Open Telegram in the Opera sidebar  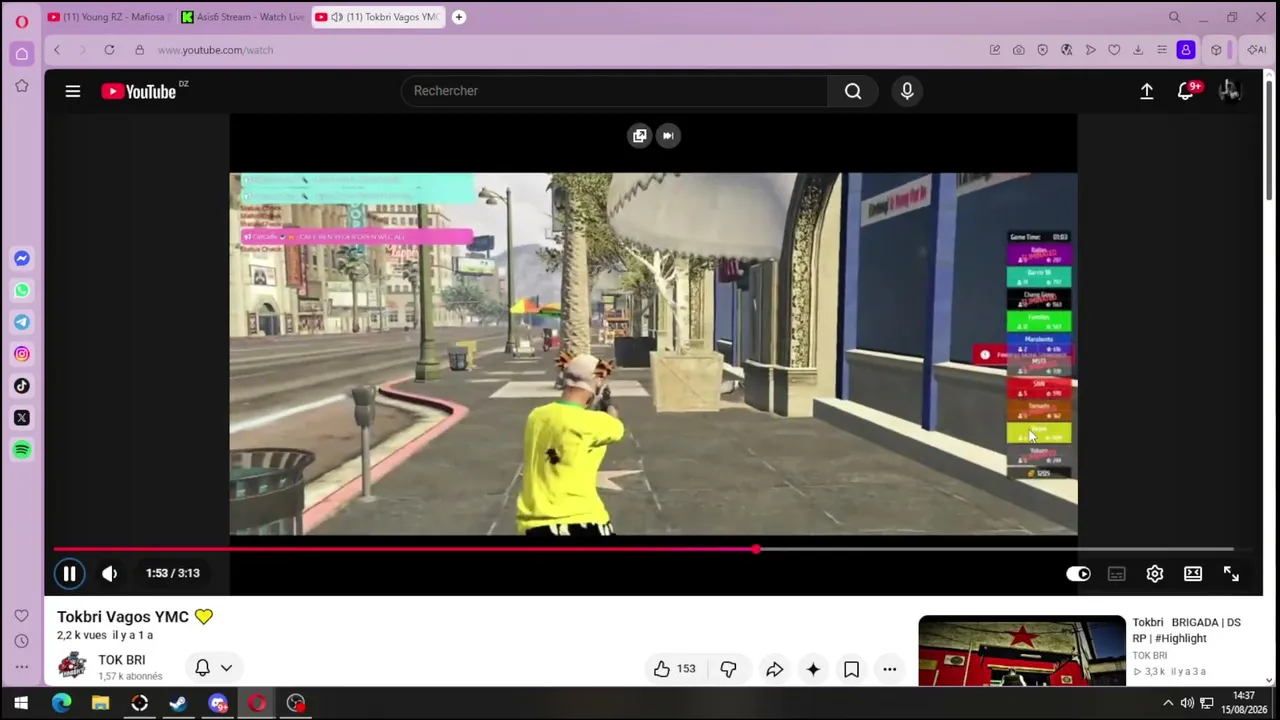pos(21,322)
